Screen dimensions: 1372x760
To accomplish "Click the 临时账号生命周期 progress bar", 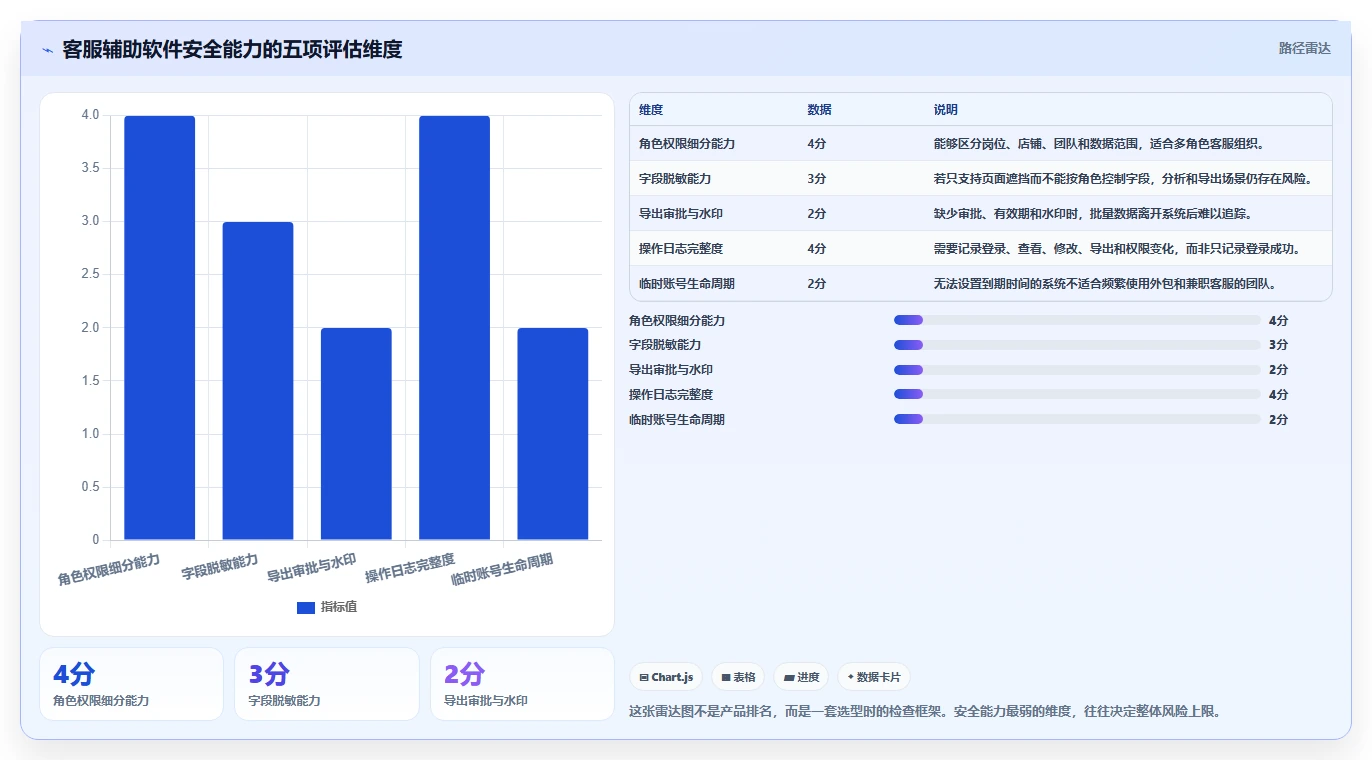I will pos(1077,420).
